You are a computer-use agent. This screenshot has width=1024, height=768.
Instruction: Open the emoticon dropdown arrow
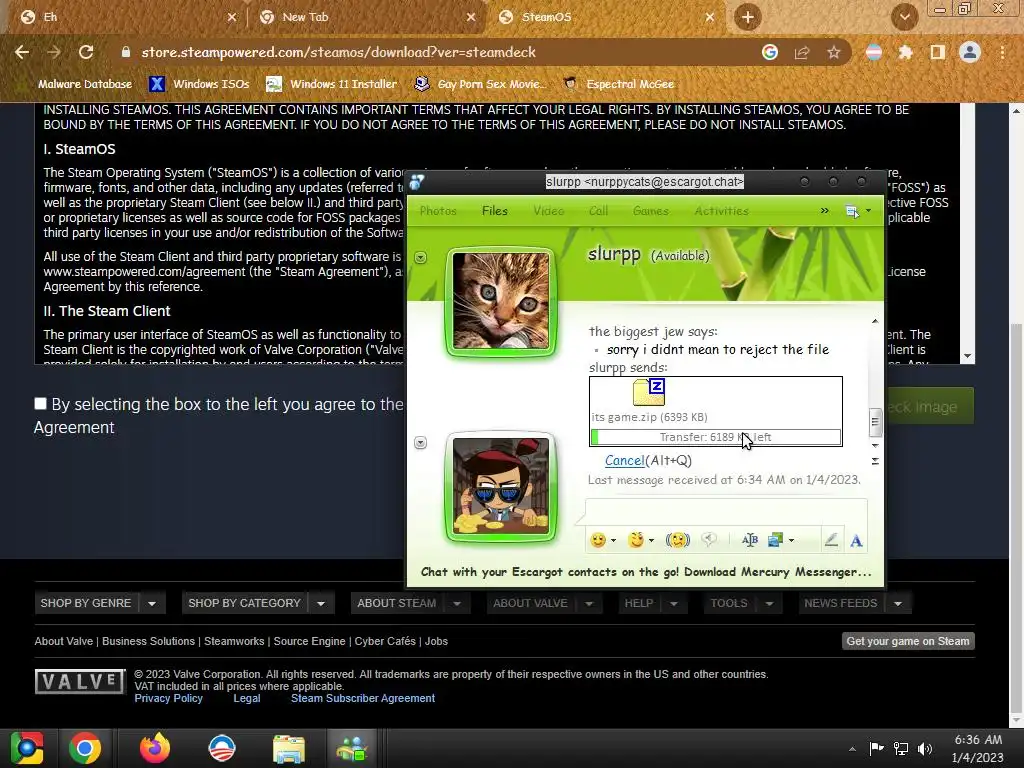613,541
